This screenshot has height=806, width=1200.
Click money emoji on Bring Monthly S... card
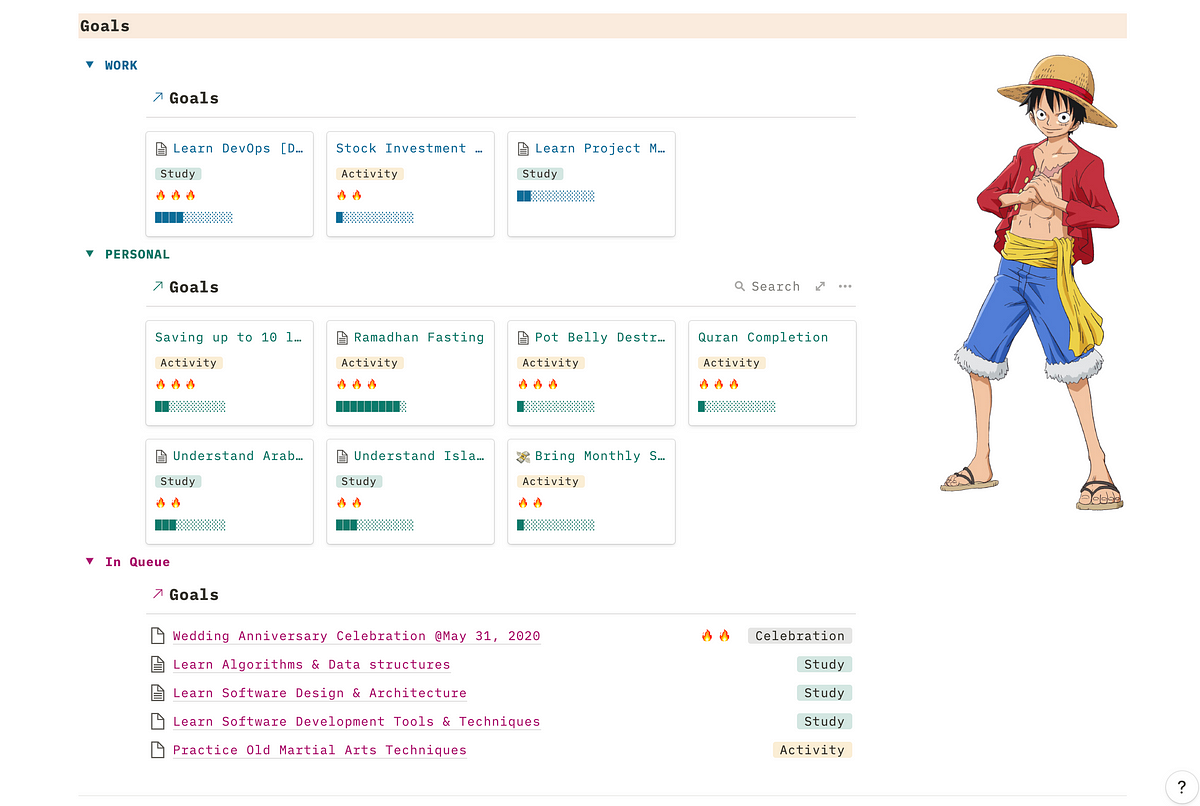click(523, 456)
